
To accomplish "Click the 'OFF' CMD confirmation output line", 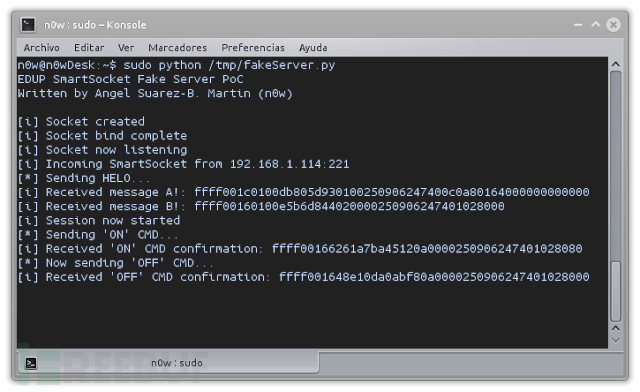I will (x=303, y=277).
